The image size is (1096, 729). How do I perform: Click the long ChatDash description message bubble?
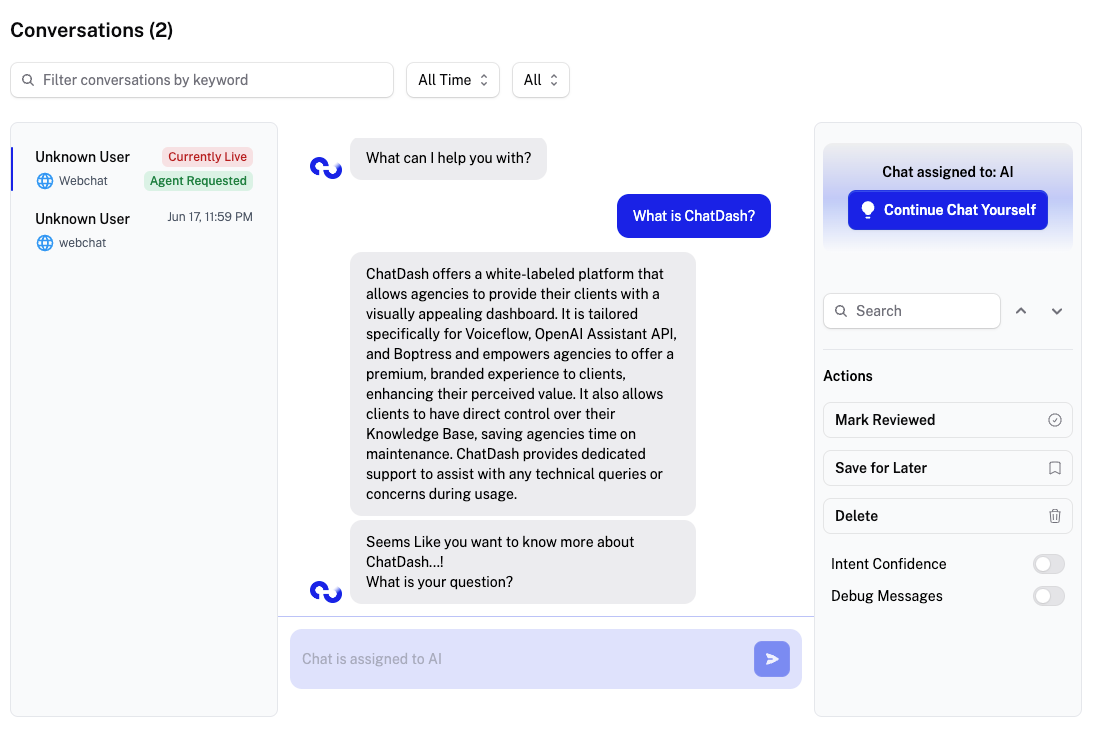click(523, 384)
